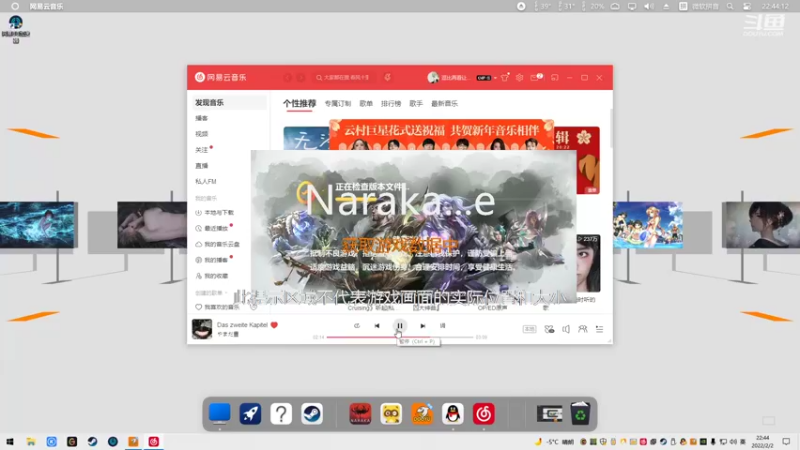Select the 个性推荐 tab
Viewport: 800px width, 450px height.
(x=299, y=104)
